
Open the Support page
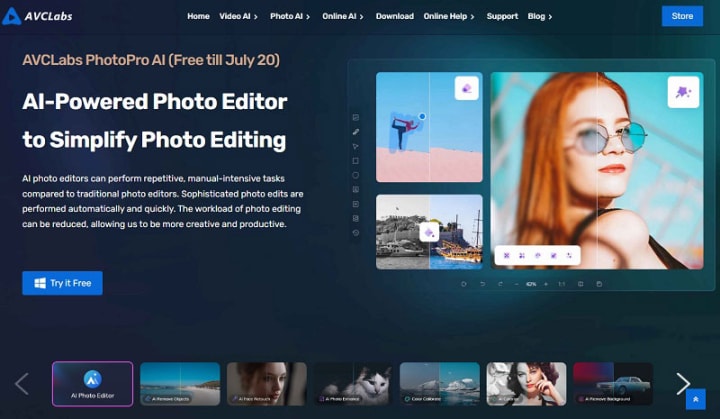click(x=502, y=16)
